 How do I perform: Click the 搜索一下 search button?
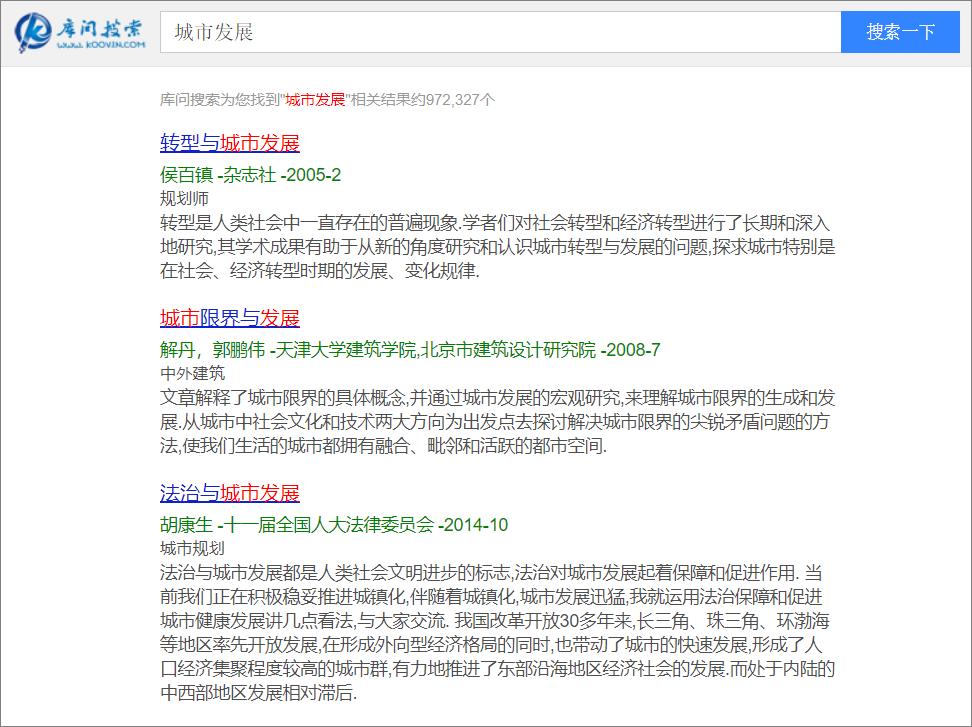(x=899, y=33)
